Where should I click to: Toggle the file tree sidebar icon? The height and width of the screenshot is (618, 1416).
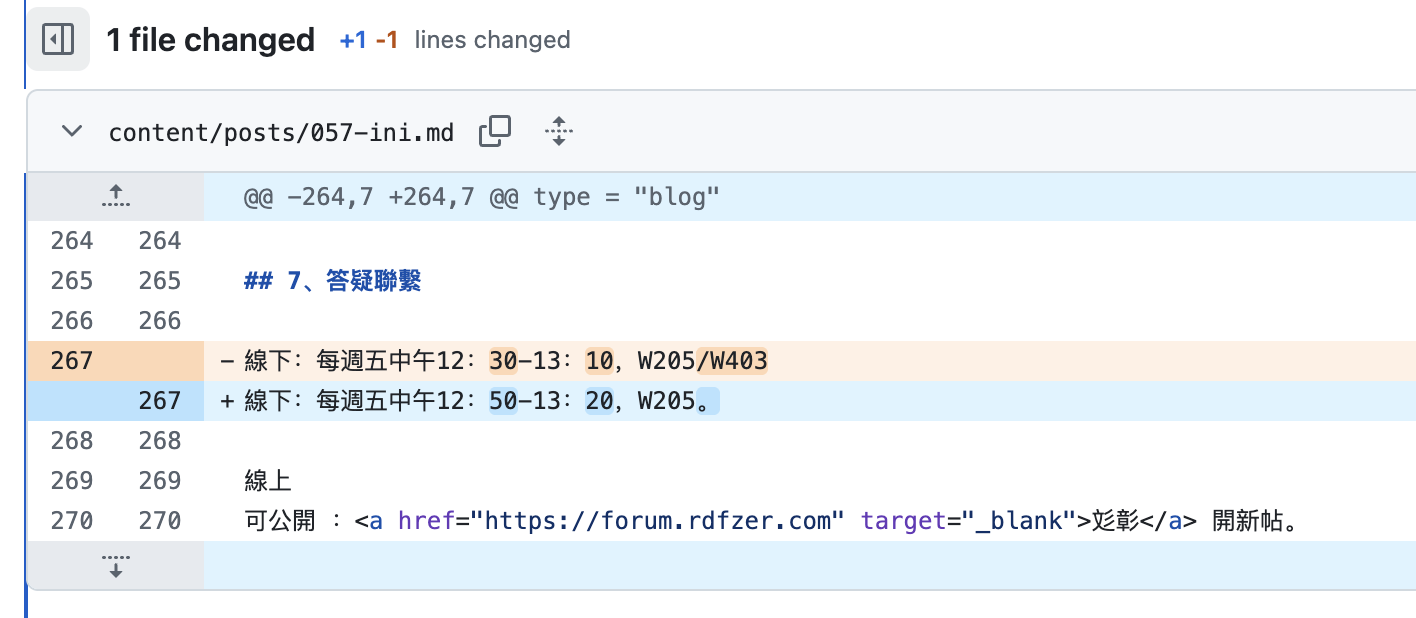(58, 40)
